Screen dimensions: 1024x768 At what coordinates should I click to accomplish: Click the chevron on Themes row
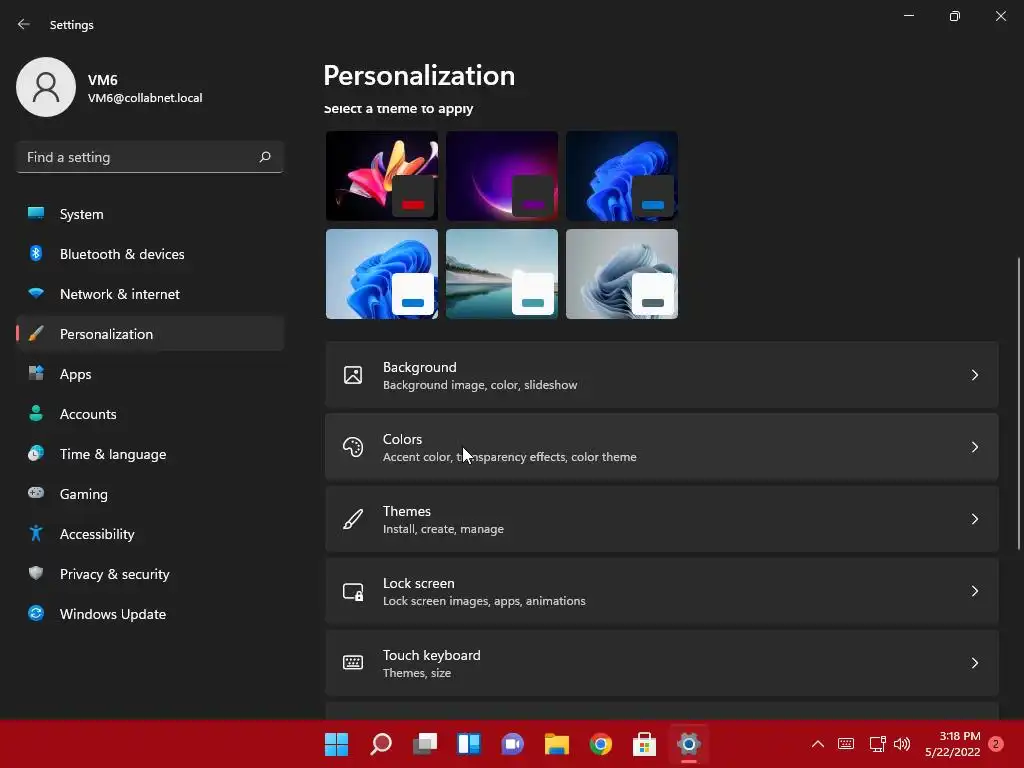click(x=974, y=519)
